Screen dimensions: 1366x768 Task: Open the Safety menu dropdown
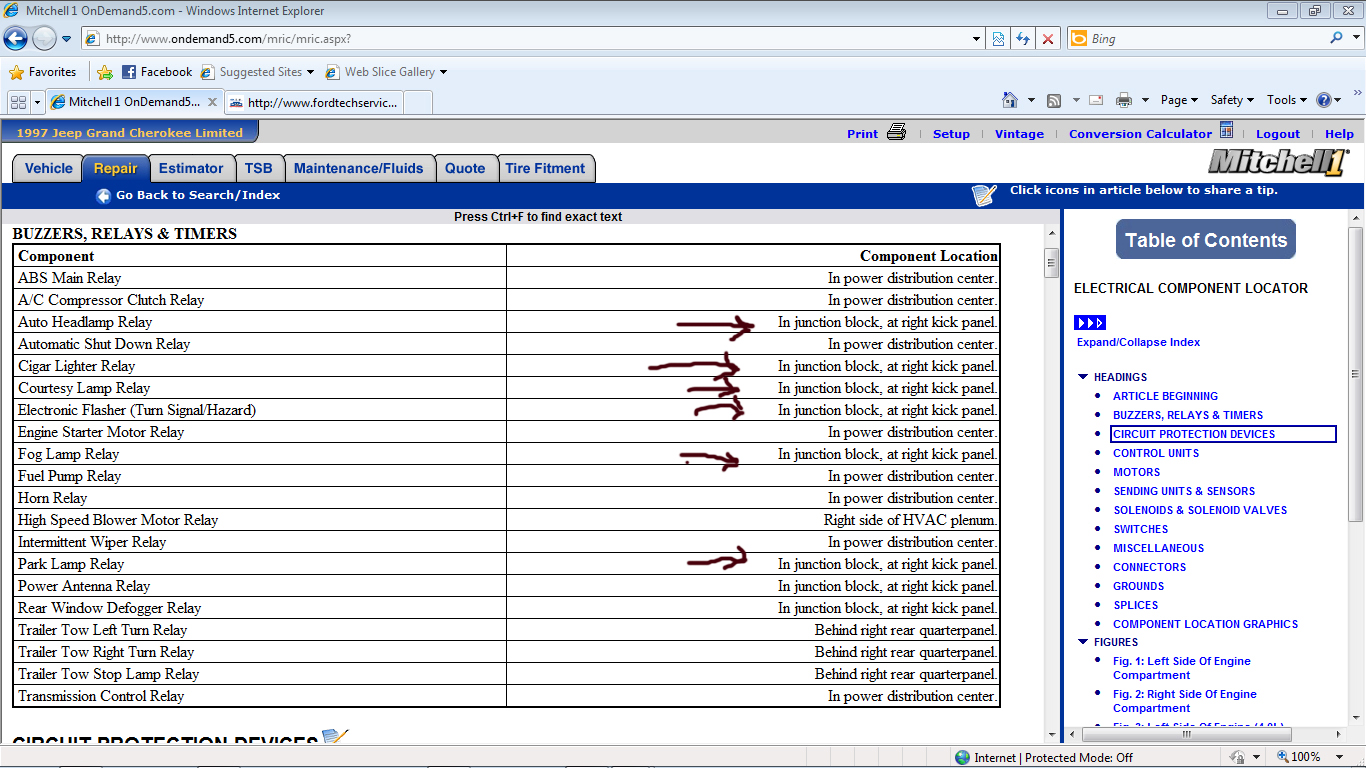tap(1232, 100)
